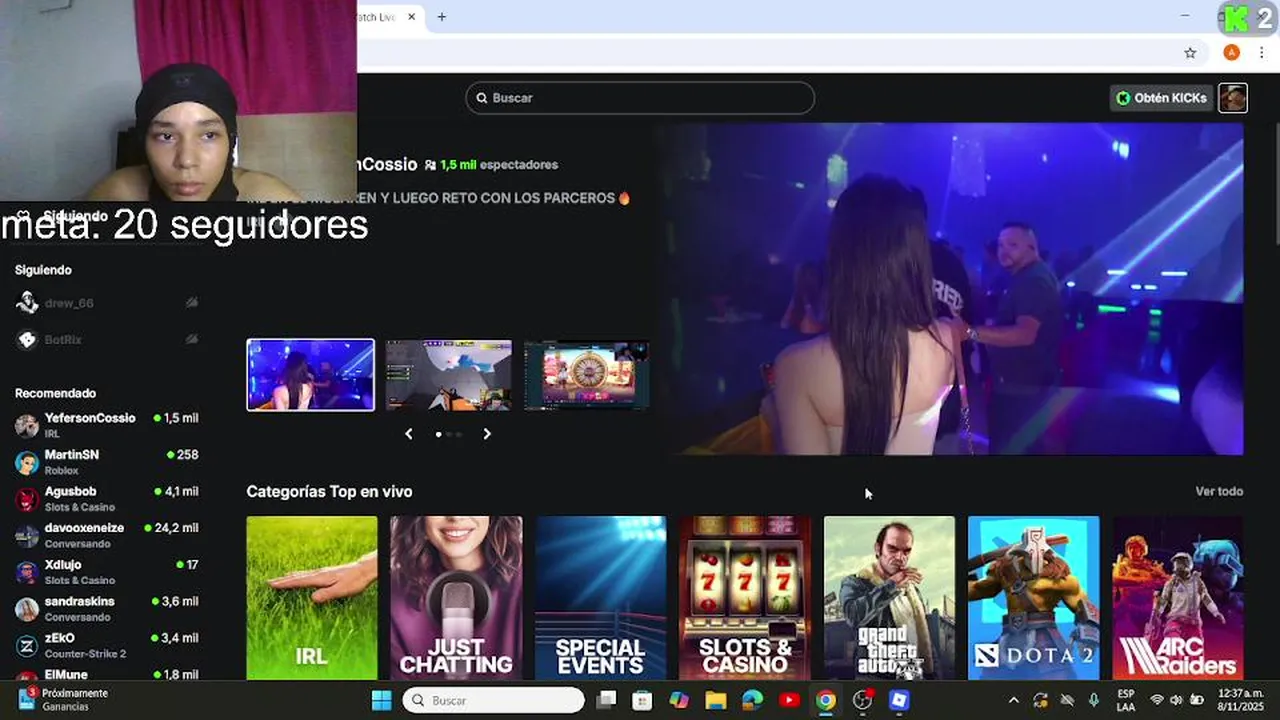The width and height of the screenshot is (1280, 720).
Task: Open the Grand Theft Auto category card
Action: (889, 598)
